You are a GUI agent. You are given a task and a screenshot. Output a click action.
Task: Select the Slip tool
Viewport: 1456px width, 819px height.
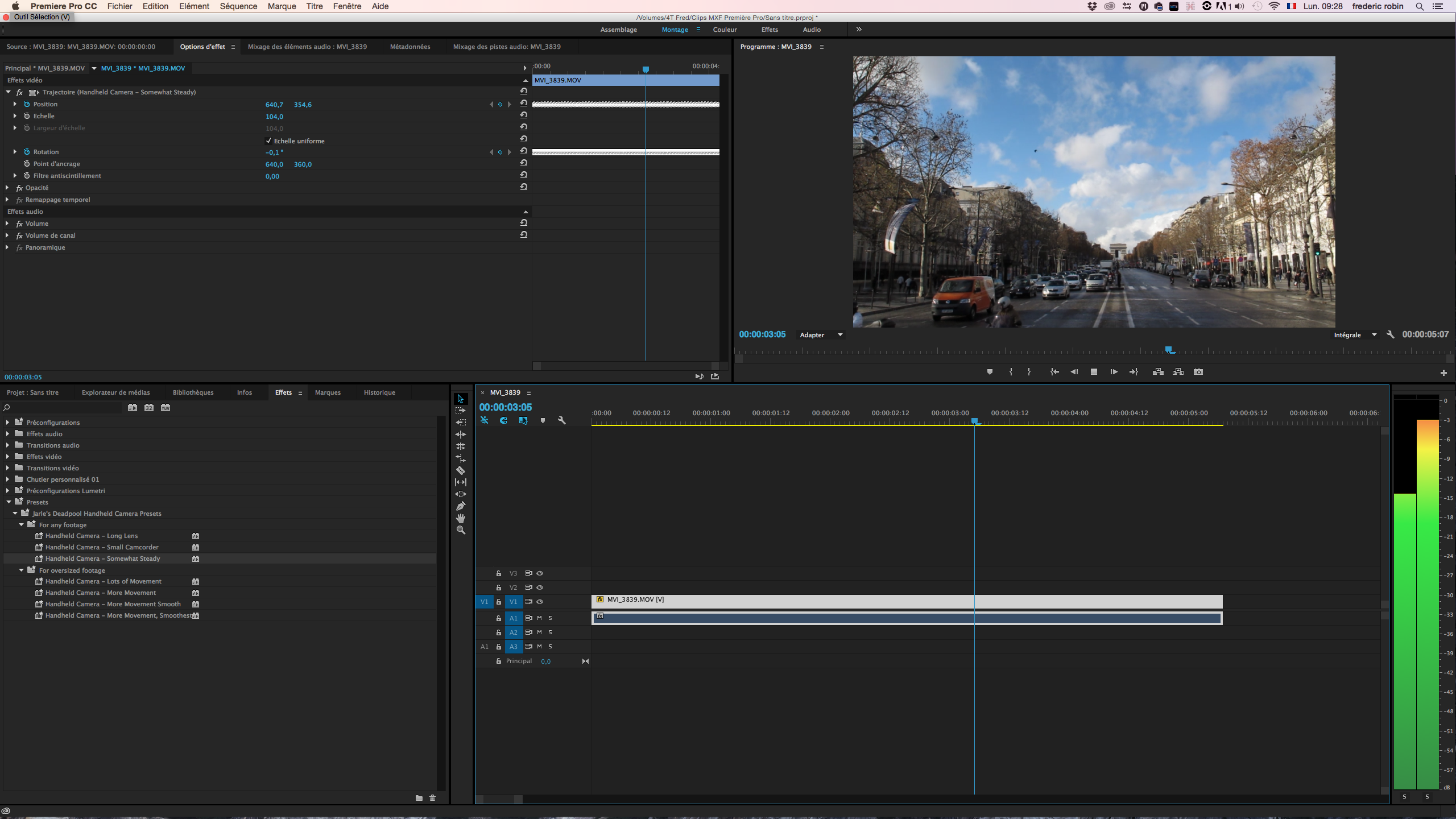pos(461,482)
